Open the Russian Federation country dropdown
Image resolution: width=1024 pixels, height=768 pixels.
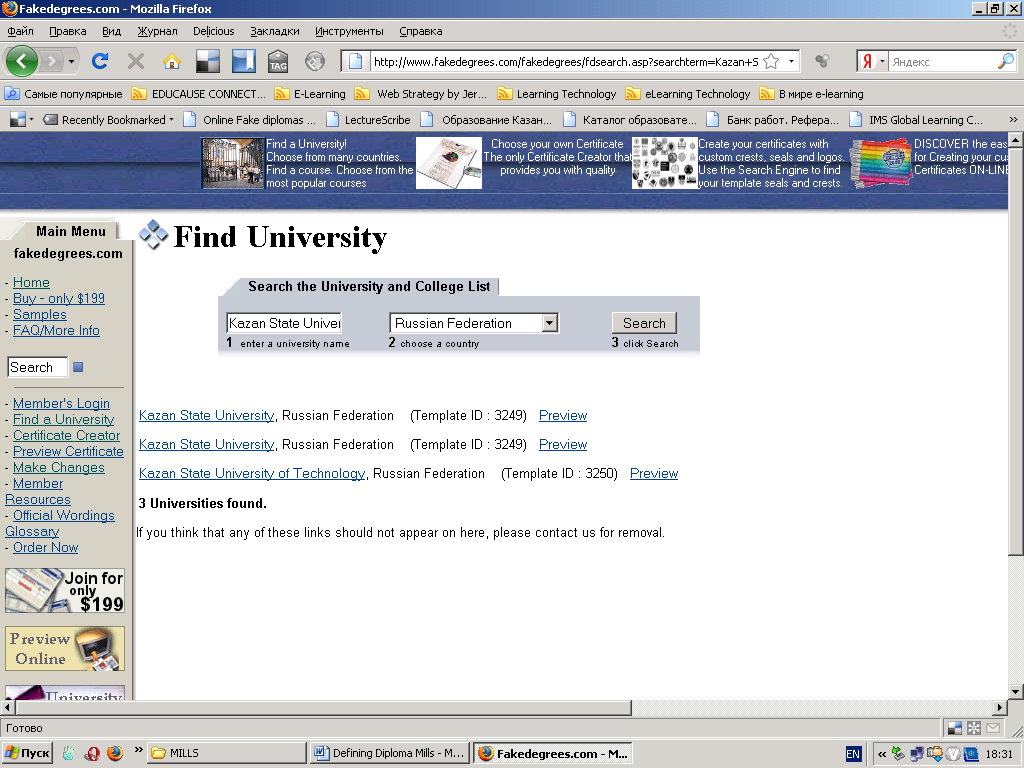[x=474, y=323]
